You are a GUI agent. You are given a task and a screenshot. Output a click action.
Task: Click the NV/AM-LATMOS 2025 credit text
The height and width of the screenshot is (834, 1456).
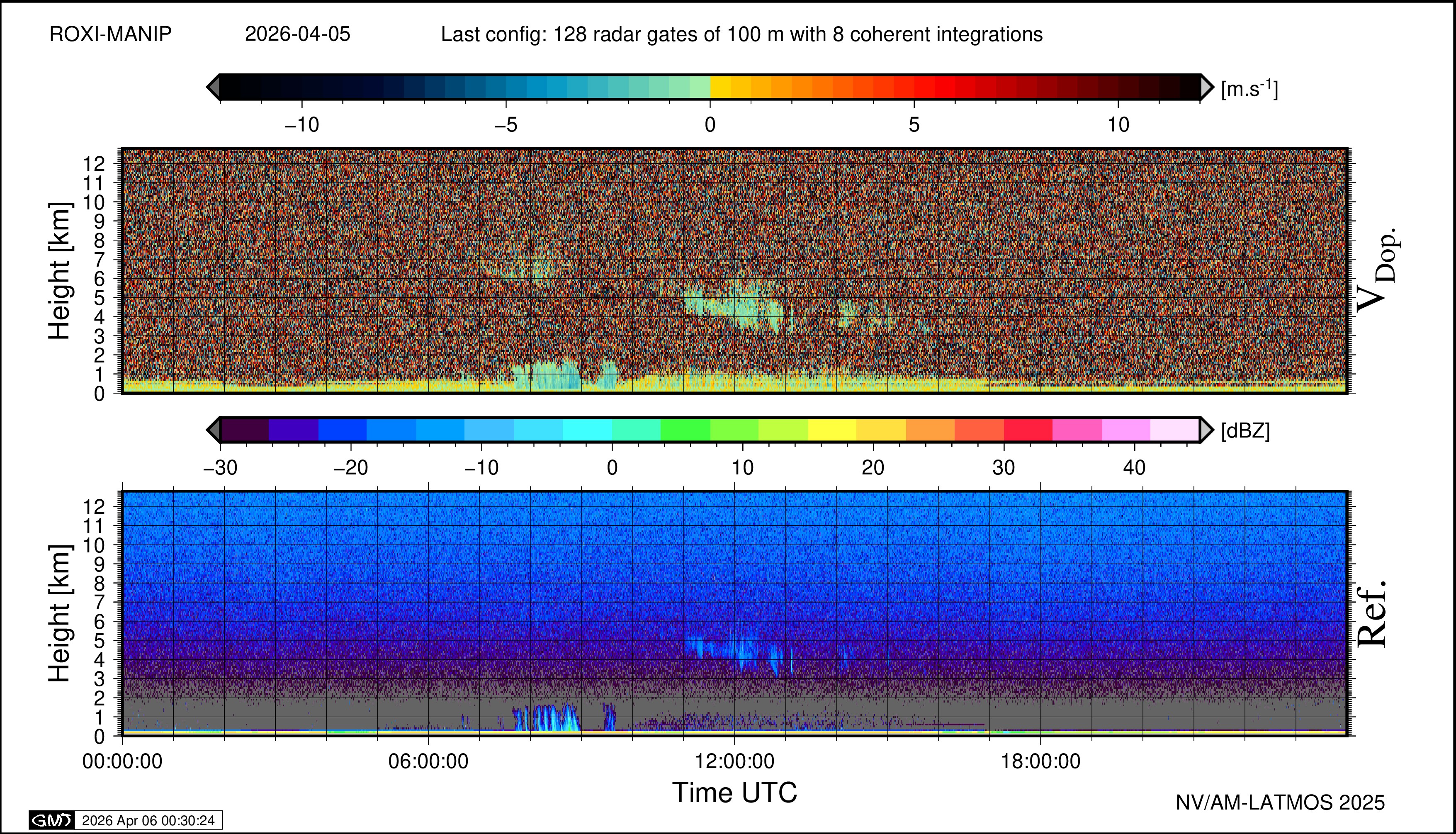[1280, 802]
